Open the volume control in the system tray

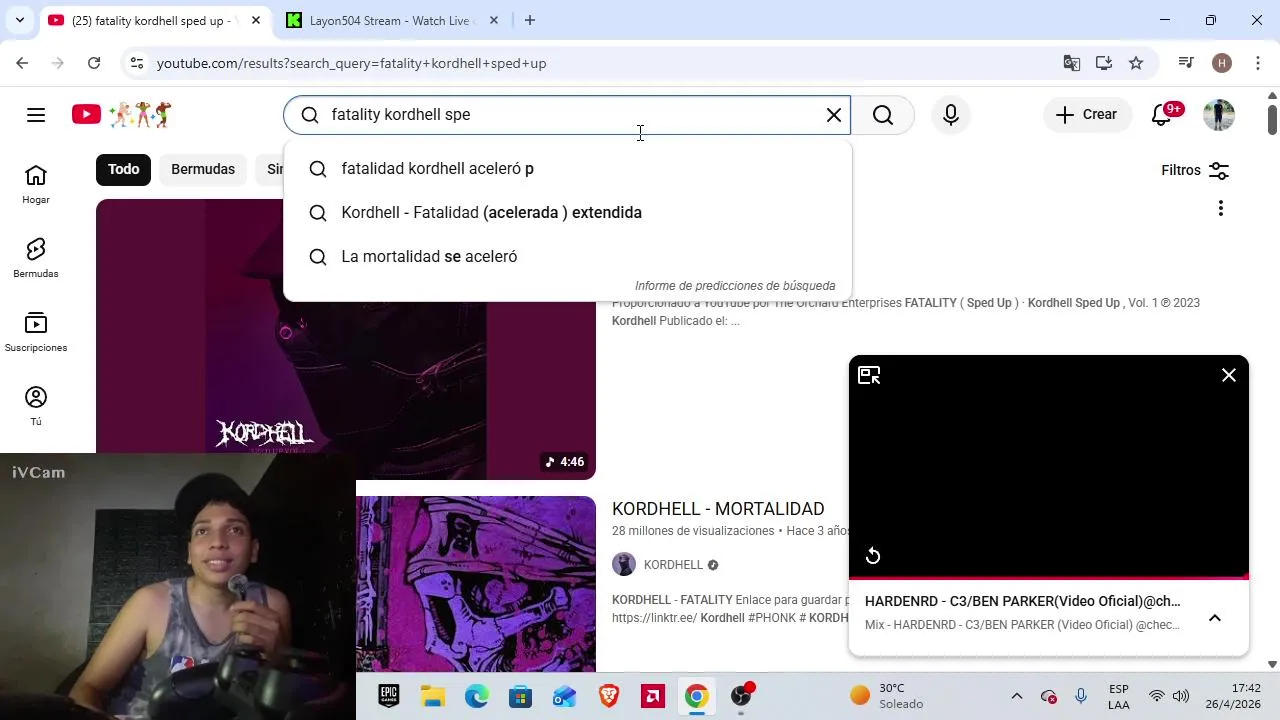coord(1181,696)
